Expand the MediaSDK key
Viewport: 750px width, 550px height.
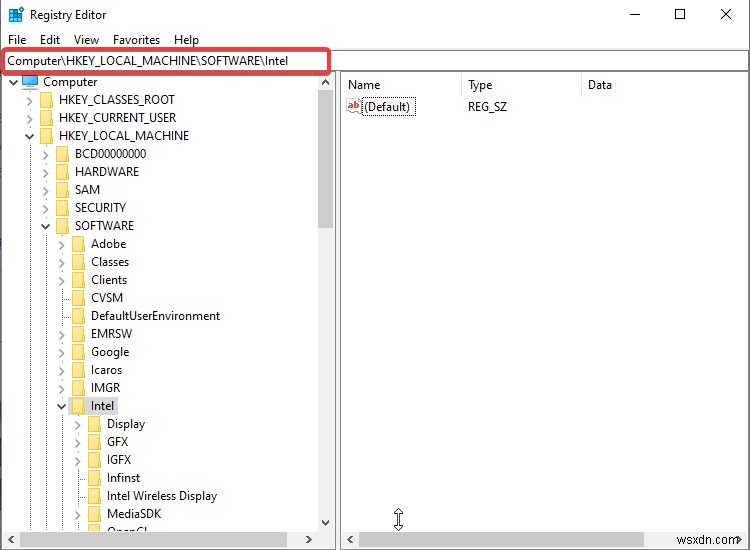pos(77,515)
